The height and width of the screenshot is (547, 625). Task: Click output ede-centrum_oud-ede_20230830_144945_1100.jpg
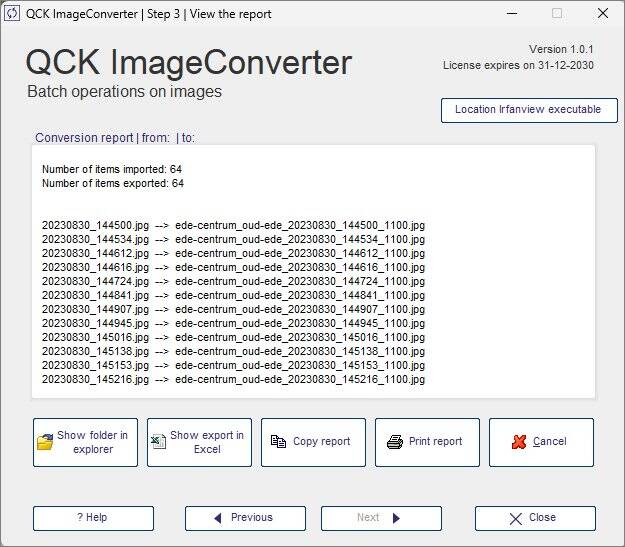pos(300,323)
